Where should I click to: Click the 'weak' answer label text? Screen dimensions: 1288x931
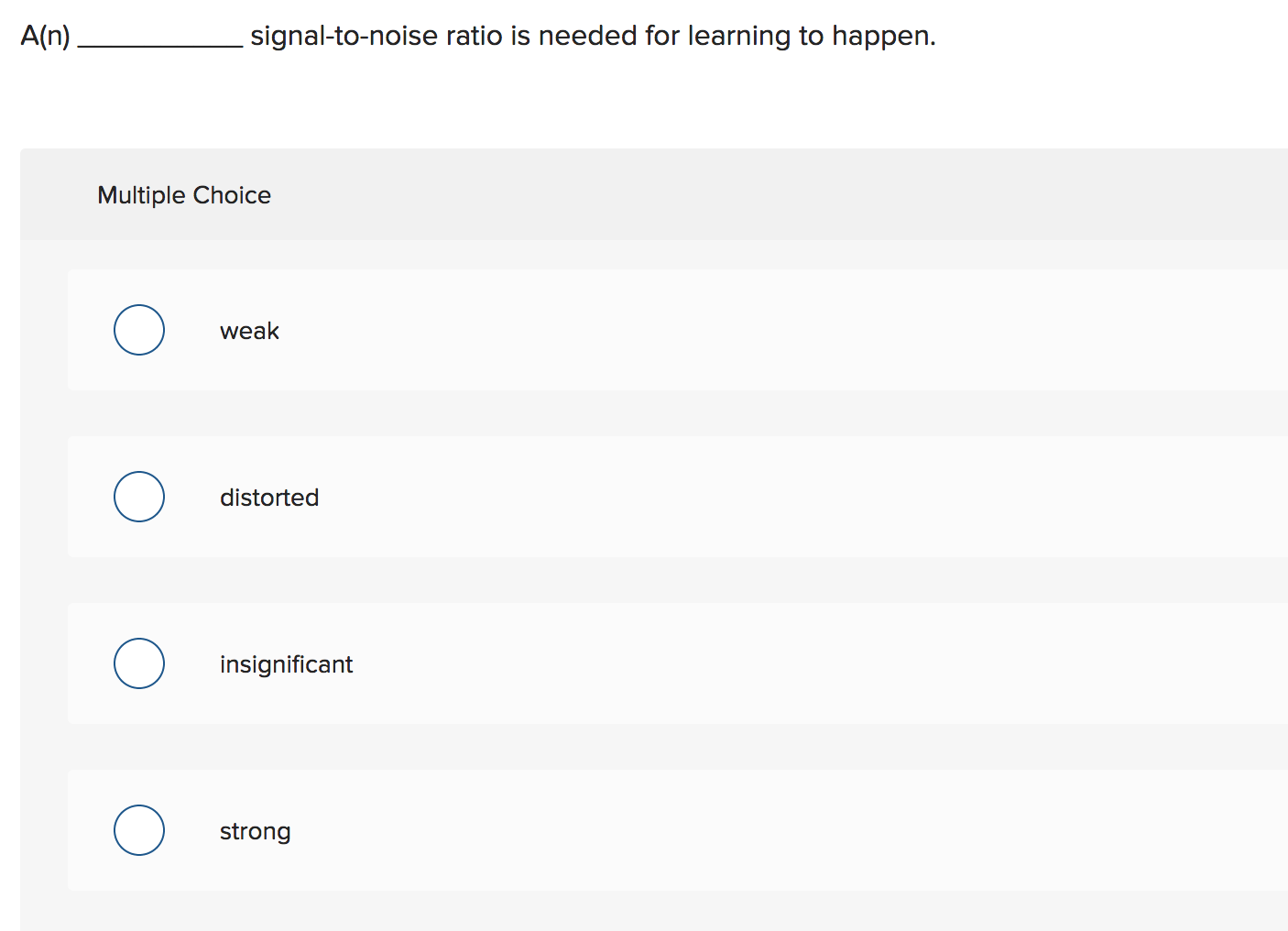[249, 331]
